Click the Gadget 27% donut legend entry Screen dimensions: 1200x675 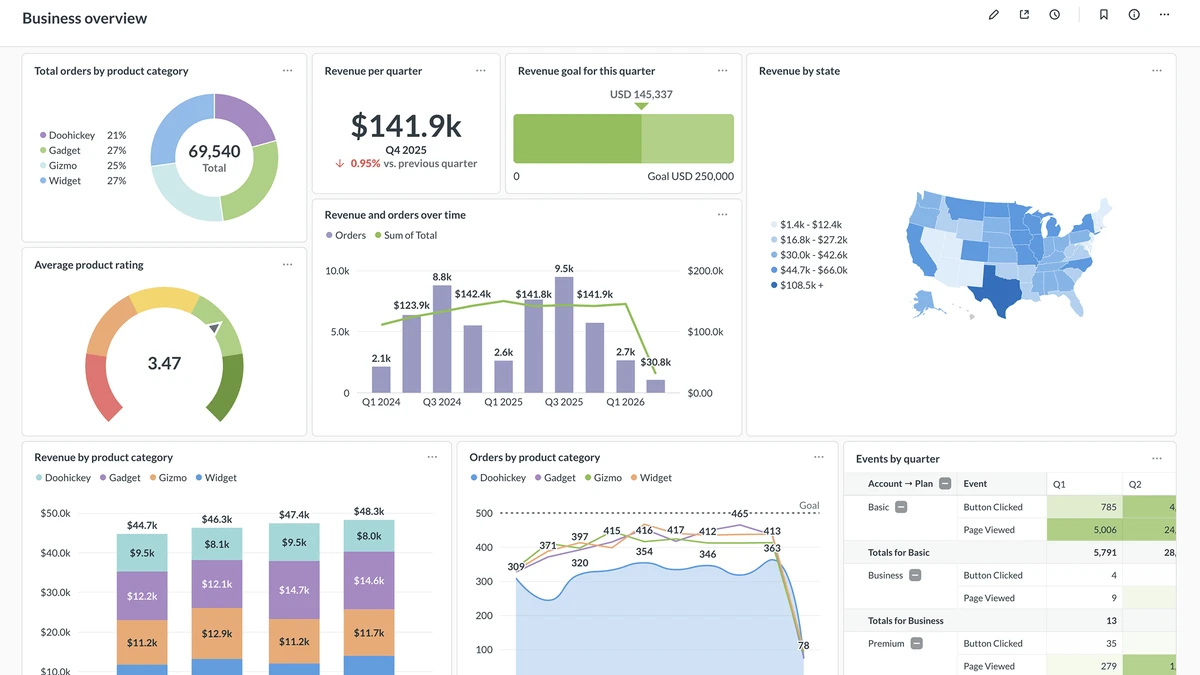pyautogui.click(x=83, y=150)
